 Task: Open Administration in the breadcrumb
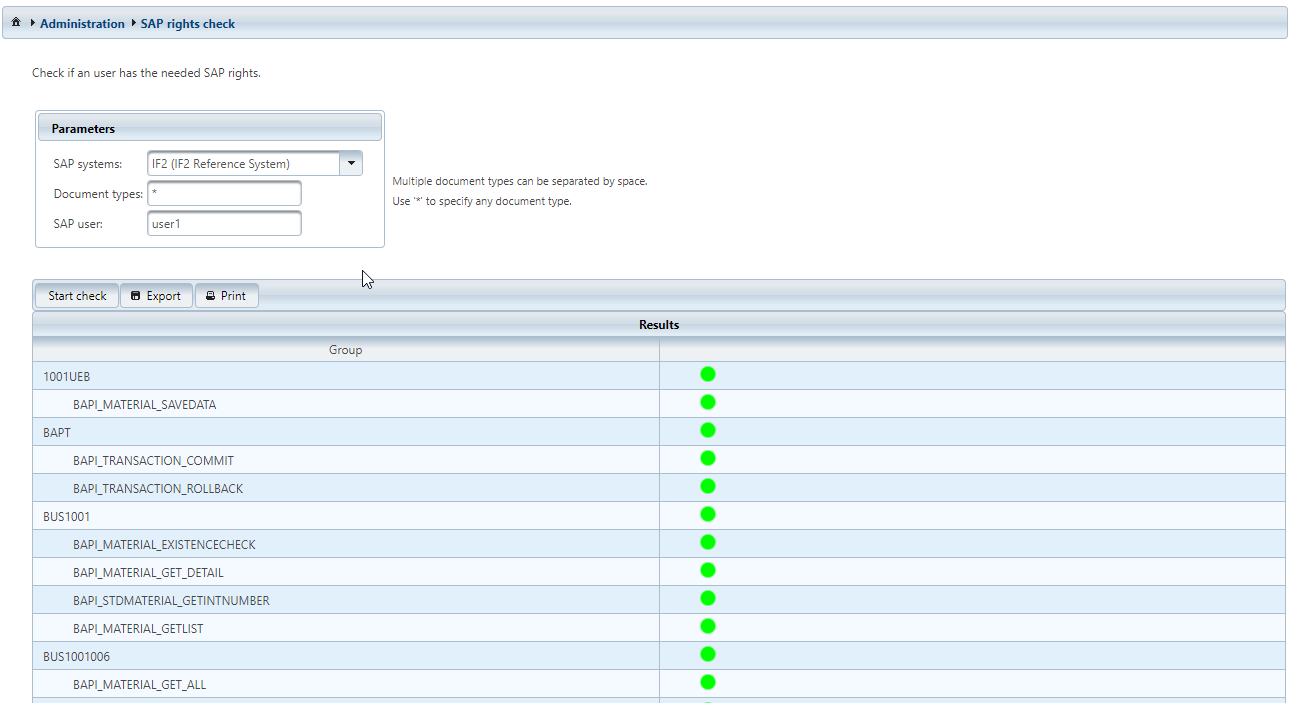[x=82, y=23]
